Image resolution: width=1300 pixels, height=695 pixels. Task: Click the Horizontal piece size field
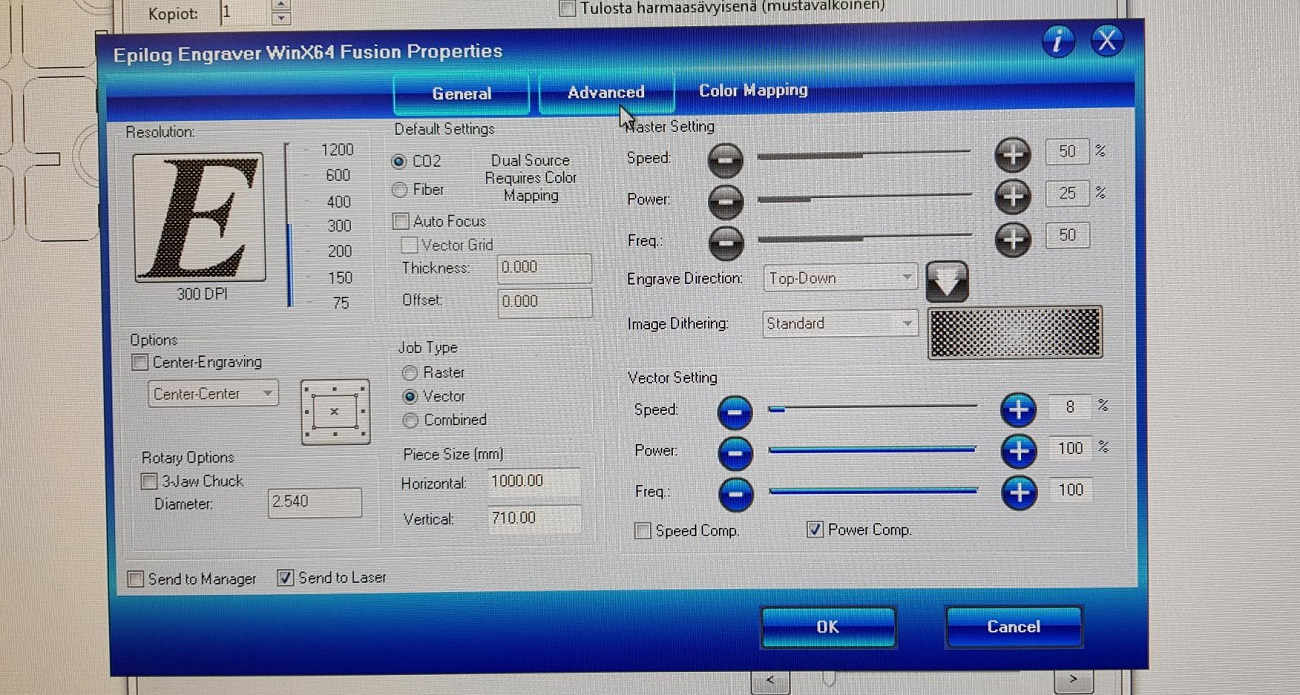click(x=534, y=481)
